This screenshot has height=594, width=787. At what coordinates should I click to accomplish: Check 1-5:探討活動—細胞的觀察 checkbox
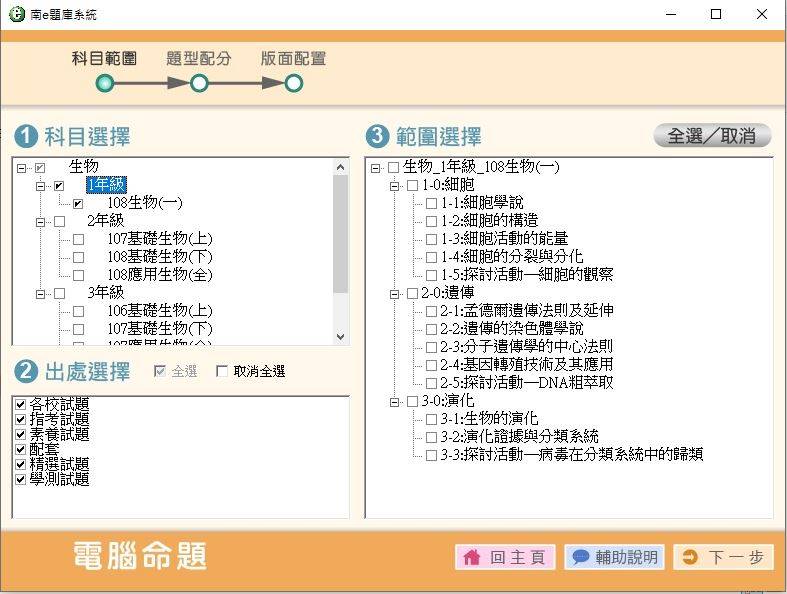point(431,275)
